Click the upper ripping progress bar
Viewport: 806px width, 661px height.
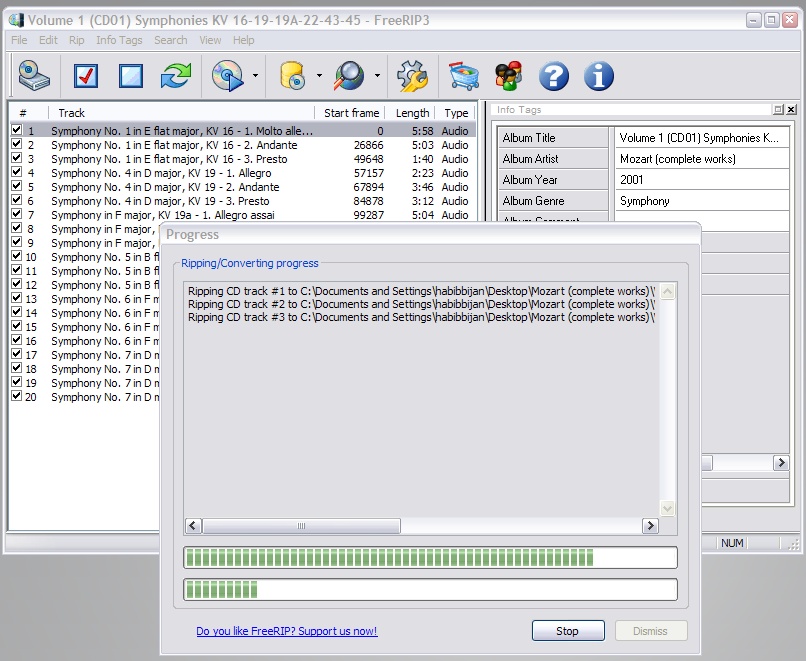[430, 558]
